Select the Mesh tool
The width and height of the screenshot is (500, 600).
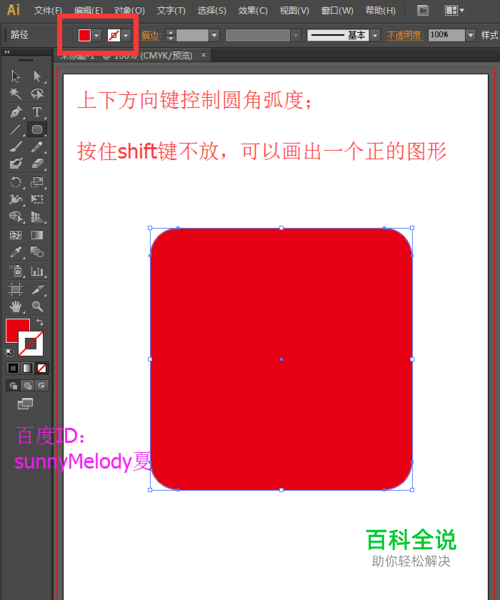click(x=16, y=235)
